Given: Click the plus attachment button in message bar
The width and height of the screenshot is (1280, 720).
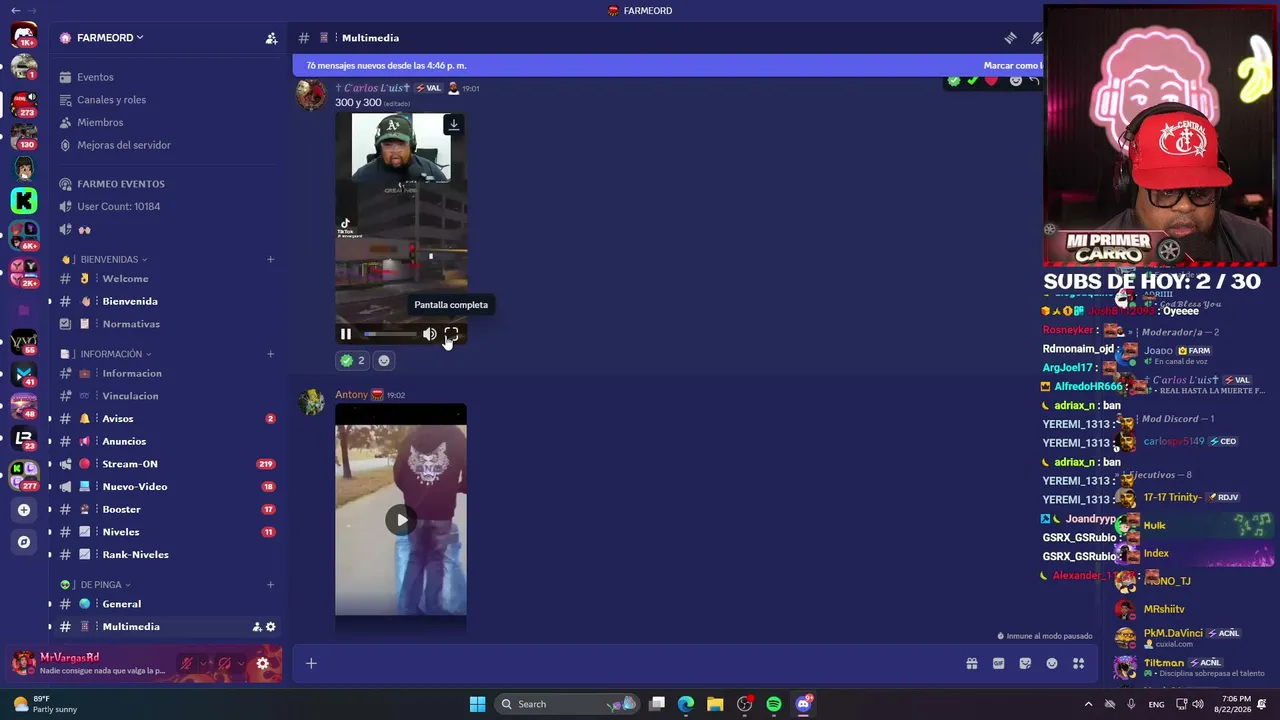Looking at the screenshot, I should (x=311, y=663).
